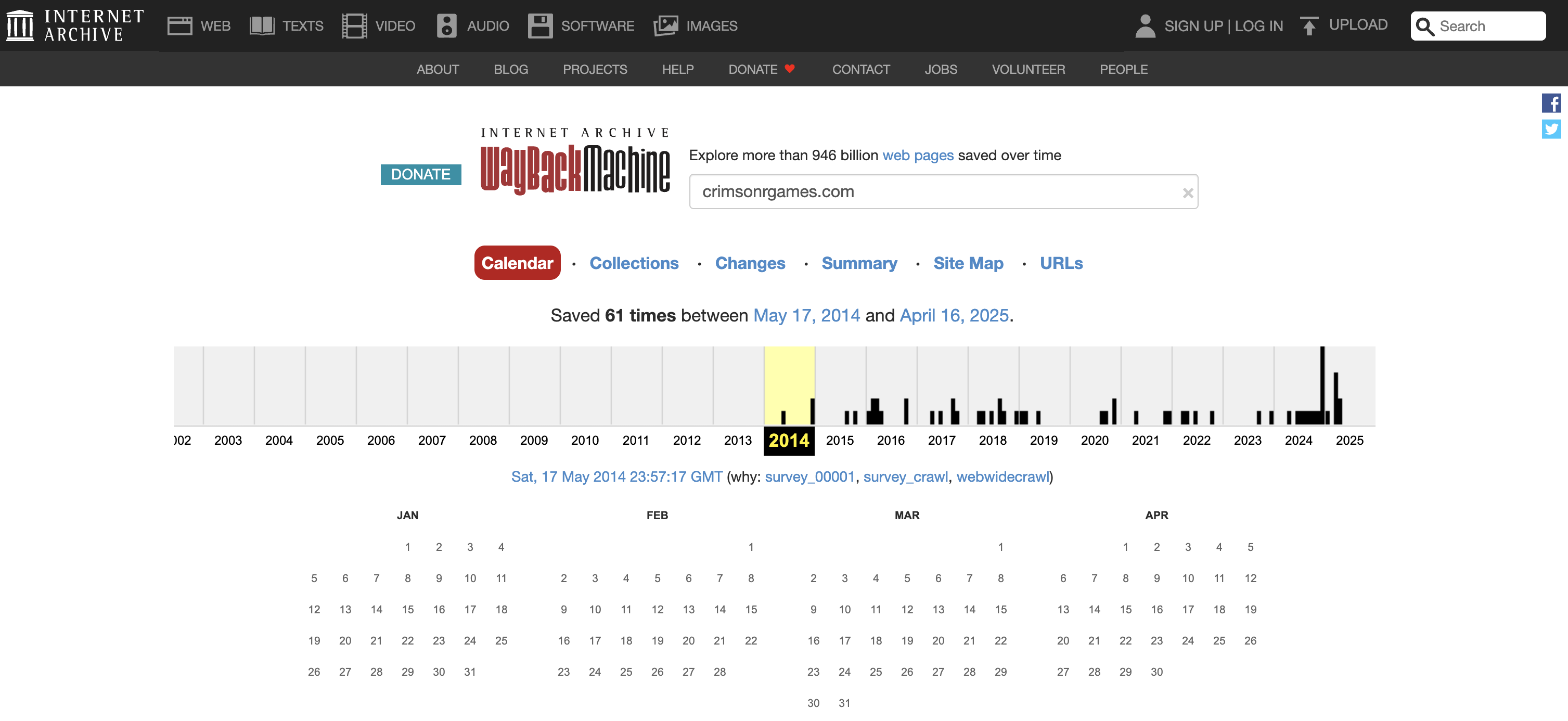1568x721 pixels.
Task: Open the Audio speaker icon
Action: (447, 25)
